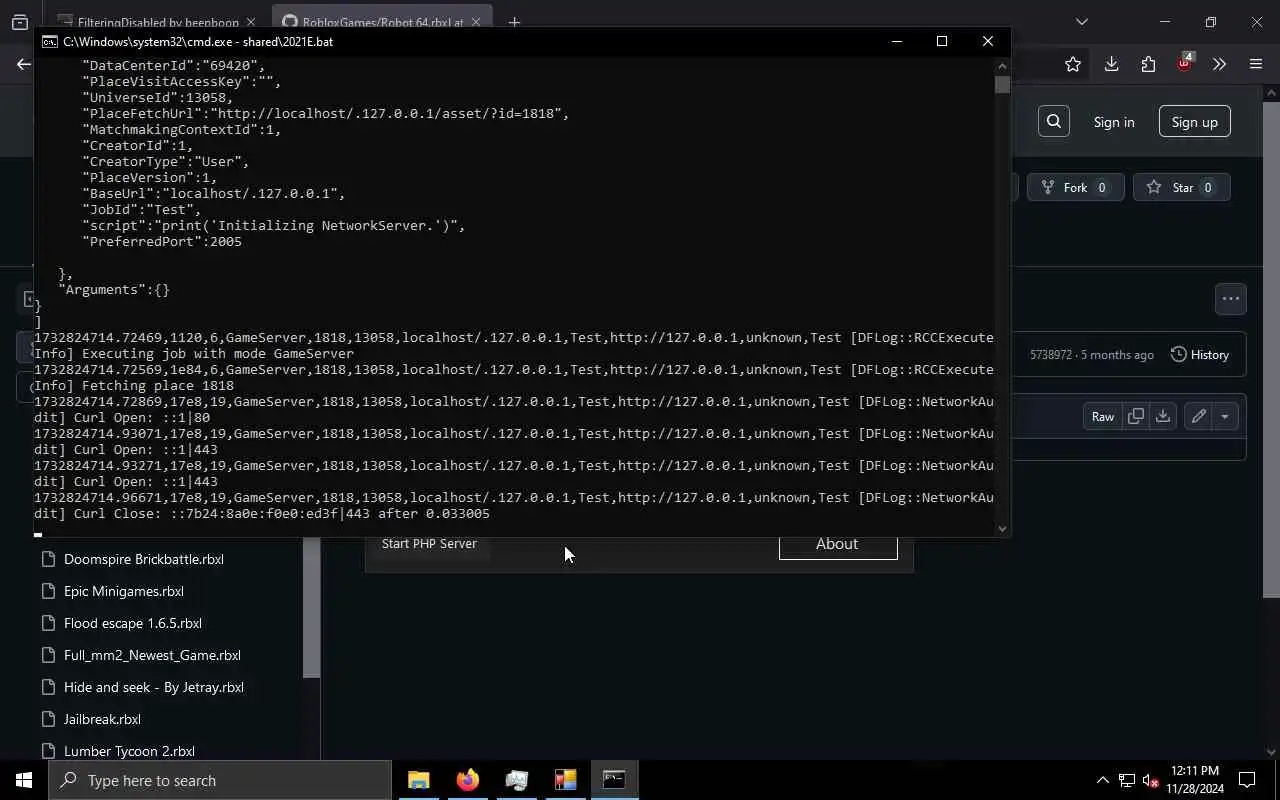Open the file History link
The image size is (1280, 800).
tap(1200, 354)
